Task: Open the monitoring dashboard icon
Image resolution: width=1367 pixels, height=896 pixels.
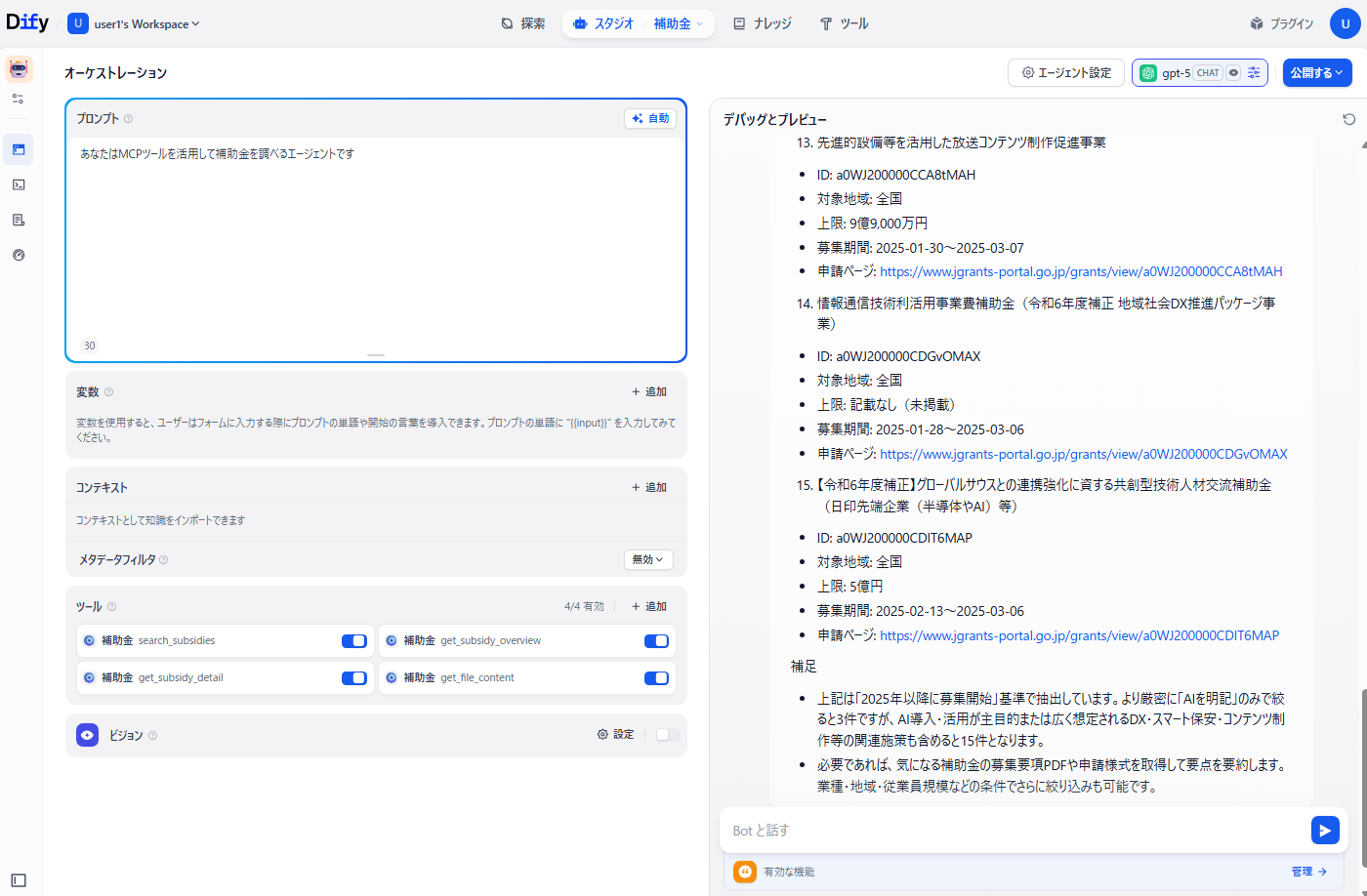Action: pos(19,255)
